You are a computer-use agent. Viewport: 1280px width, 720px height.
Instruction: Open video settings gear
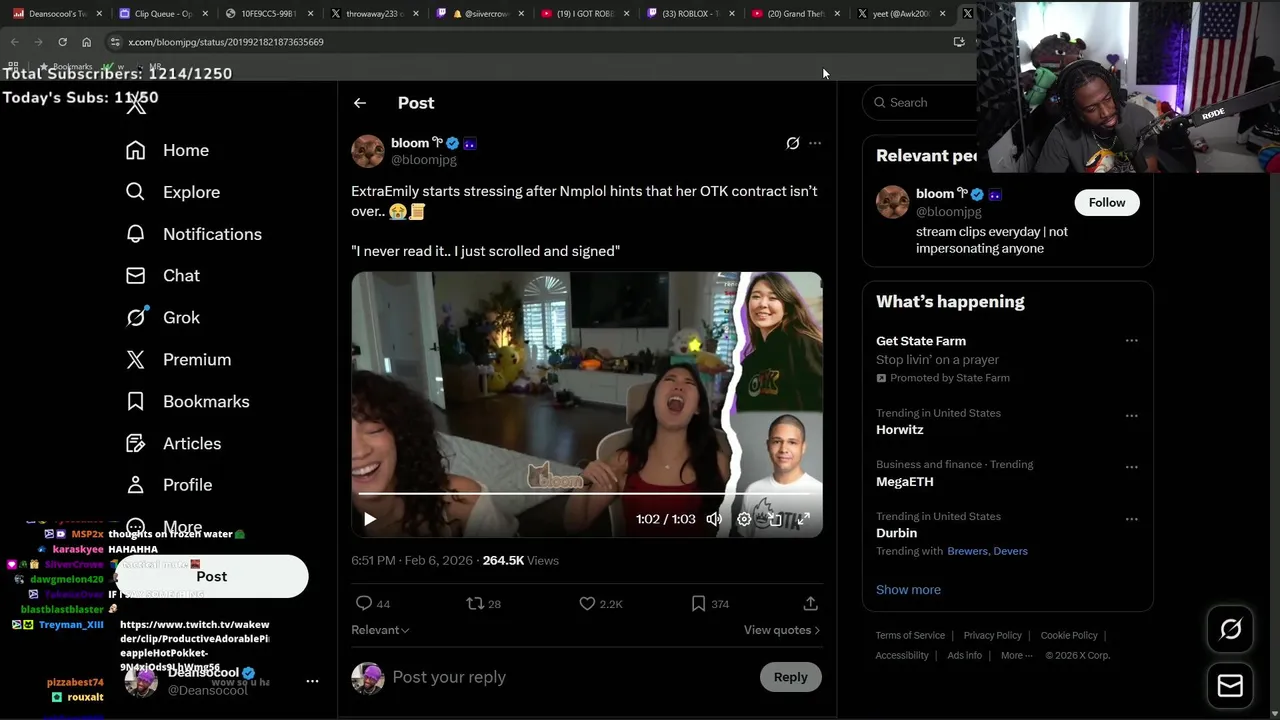pos(744,519)
